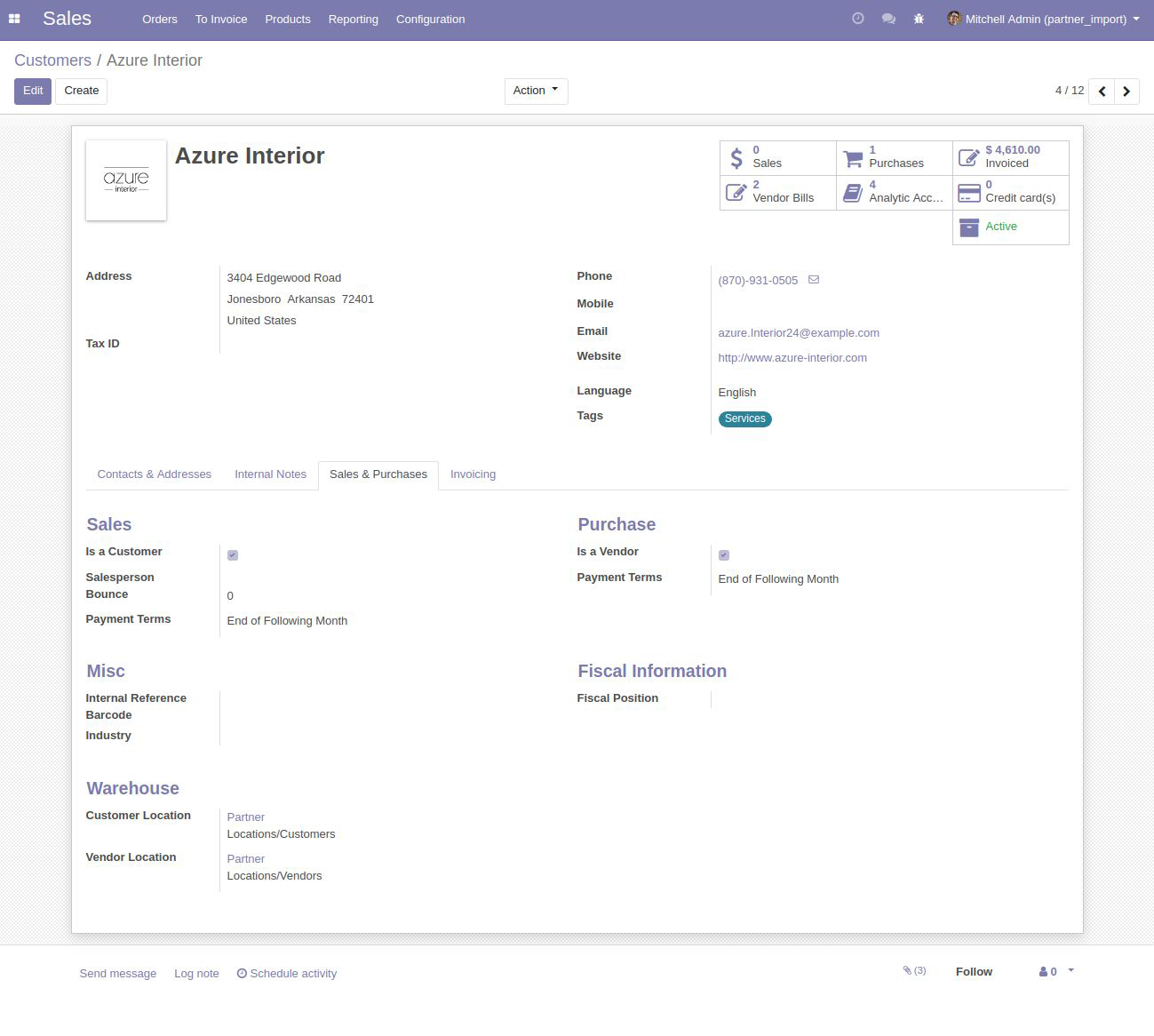Open the Purchases cart stat button
The image size is (1154, 1036).
pyautogui.click(x=894, y=157)
